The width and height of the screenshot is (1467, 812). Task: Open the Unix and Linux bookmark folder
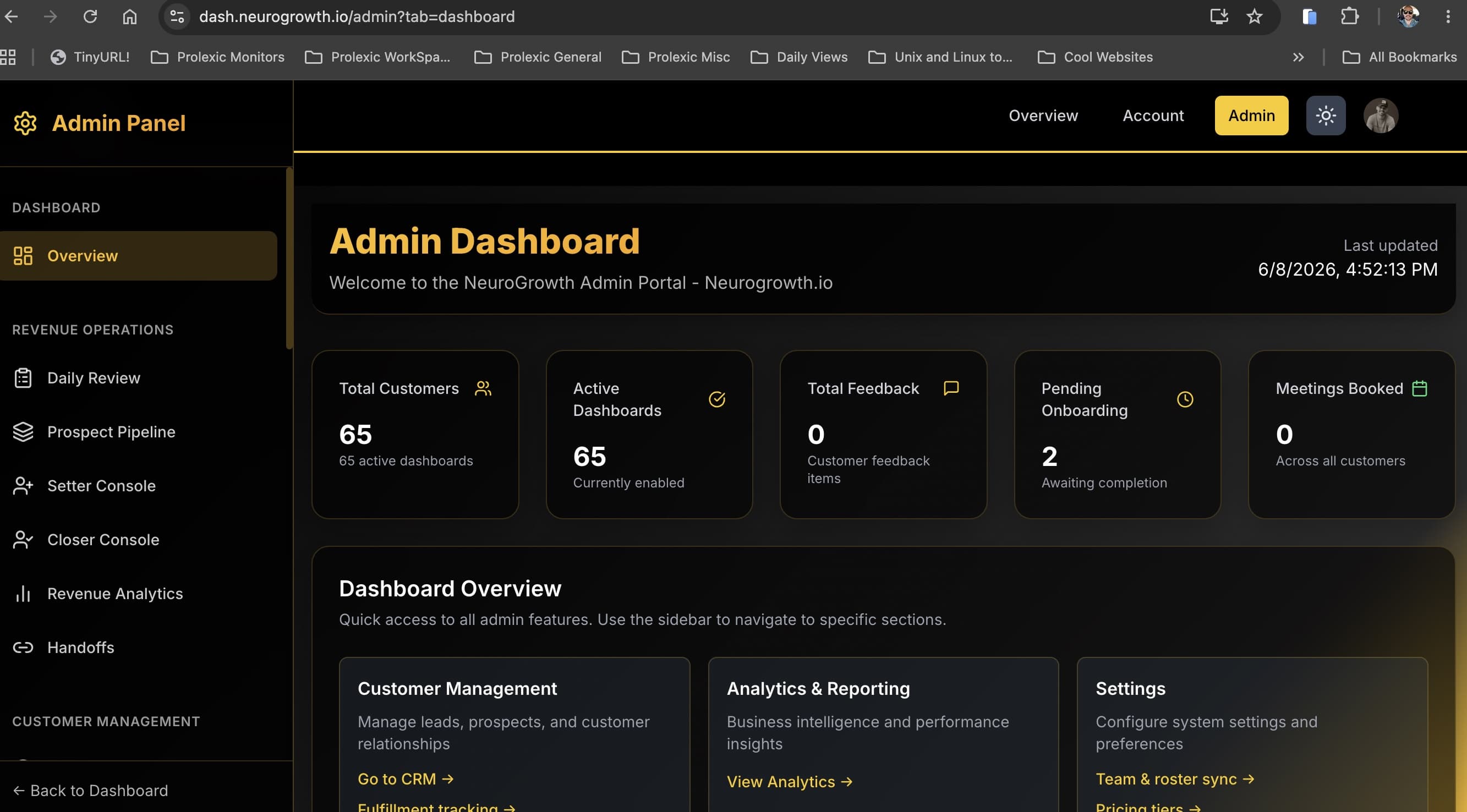click(940, 57)
